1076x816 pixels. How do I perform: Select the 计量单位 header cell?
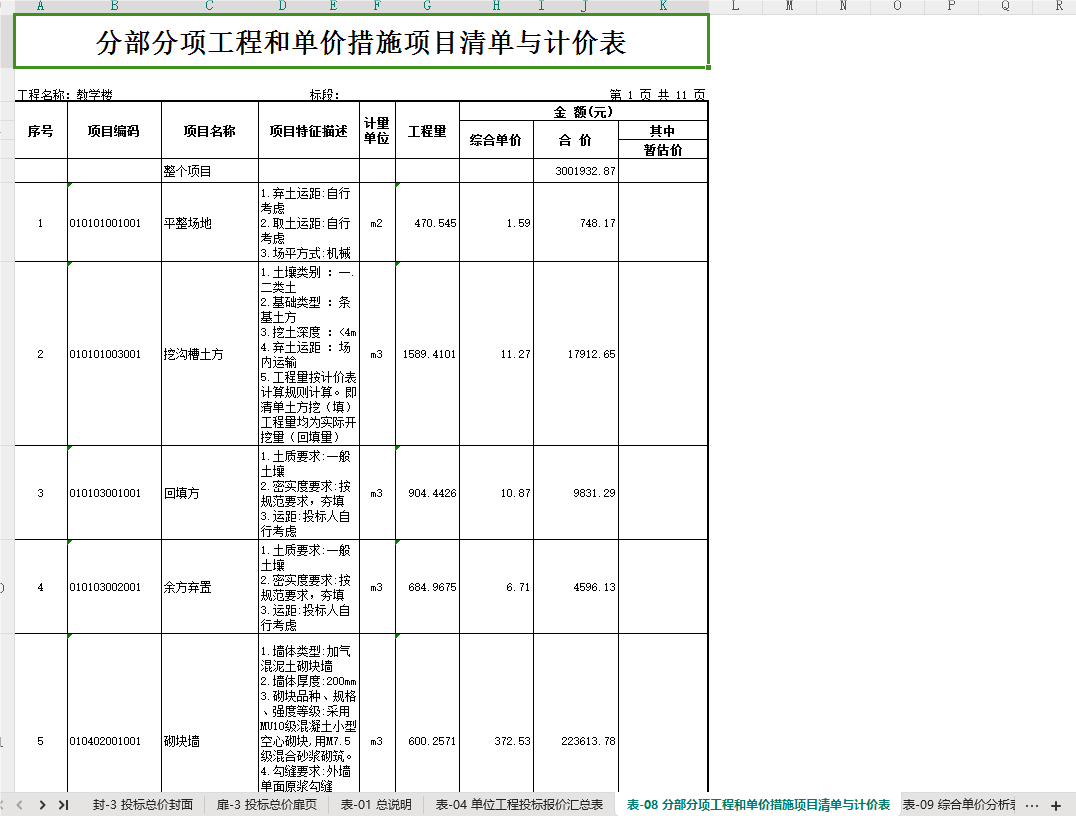click(x=377, y=130)
